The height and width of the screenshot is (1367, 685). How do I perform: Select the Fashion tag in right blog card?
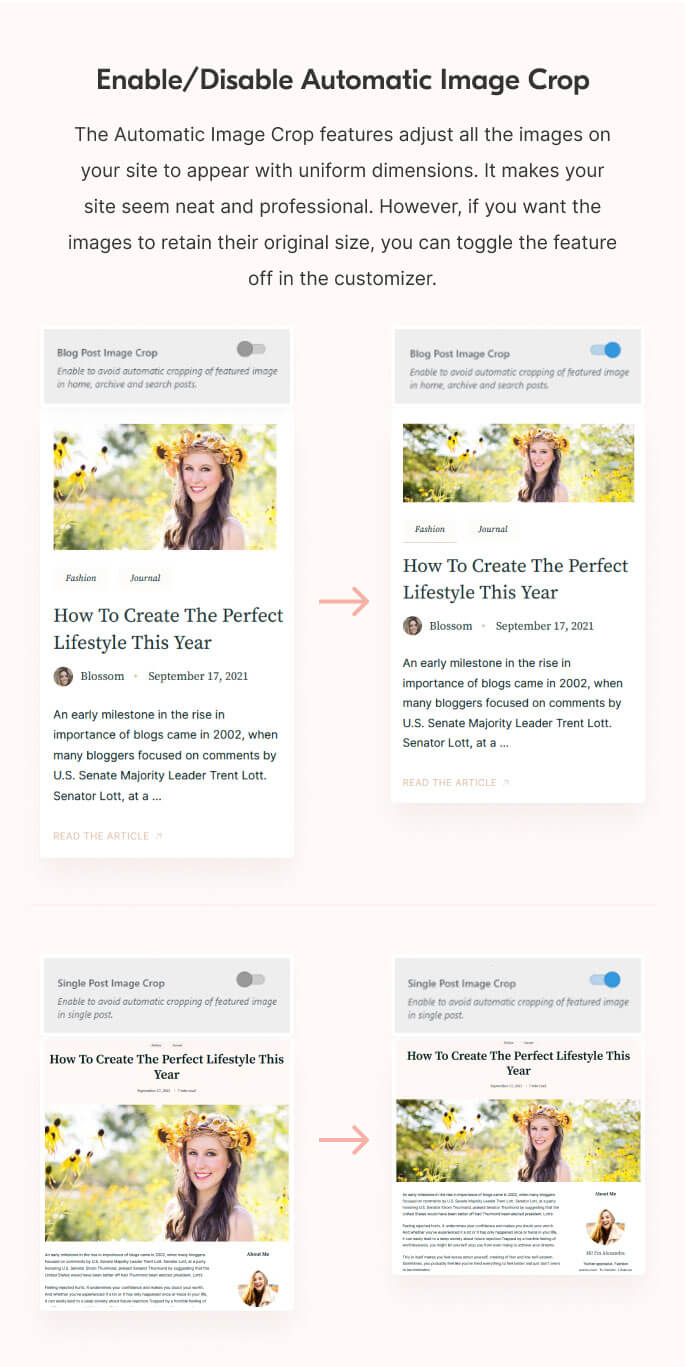(x=430, y=529)
